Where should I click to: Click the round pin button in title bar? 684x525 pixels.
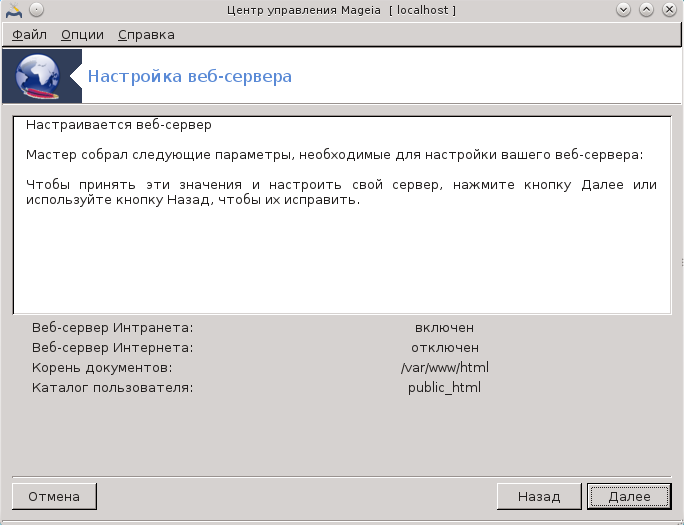click(x=37, y=10)
